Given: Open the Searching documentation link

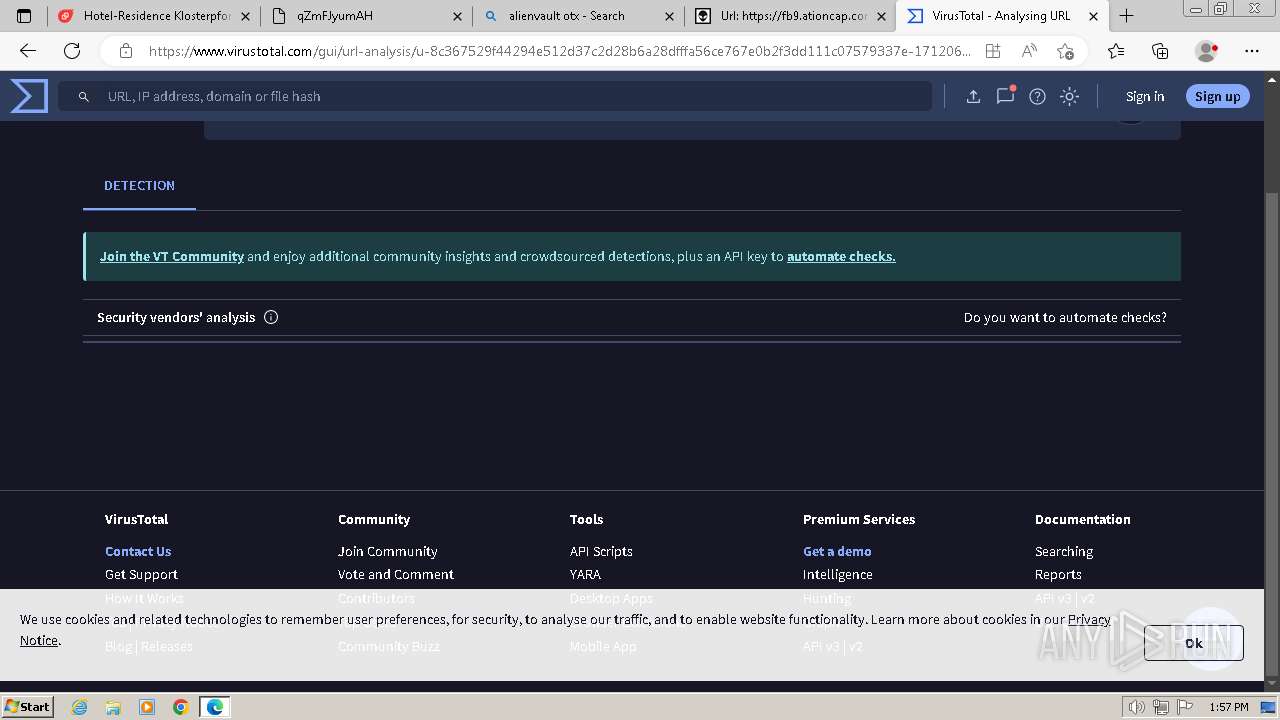Looking at the screenshot, I should pos(1064,551).
